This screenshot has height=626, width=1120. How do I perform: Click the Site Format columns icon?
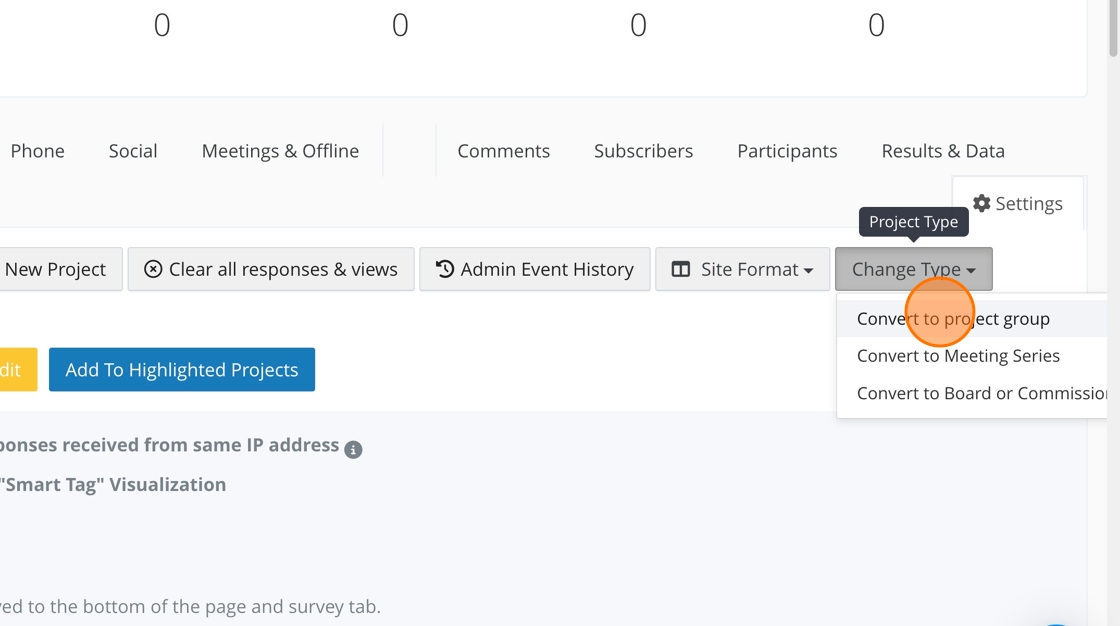(681, 269)
